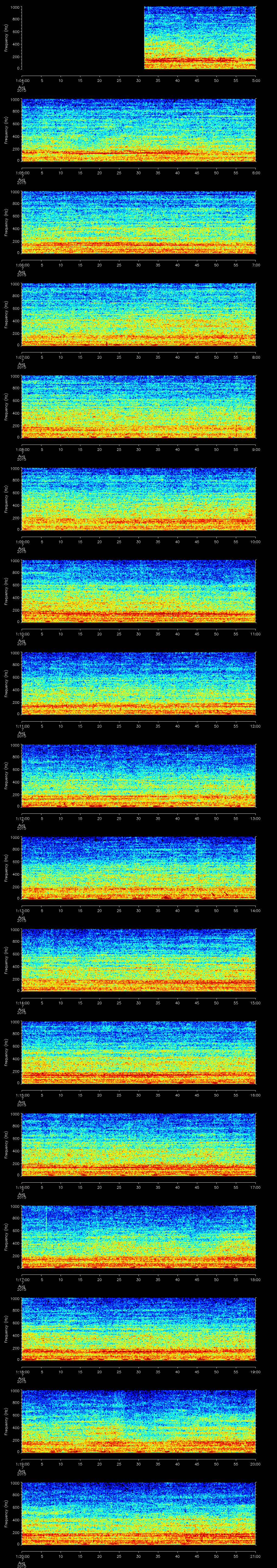Click the spectrogram panel starting at 1:15:00

139,1052
